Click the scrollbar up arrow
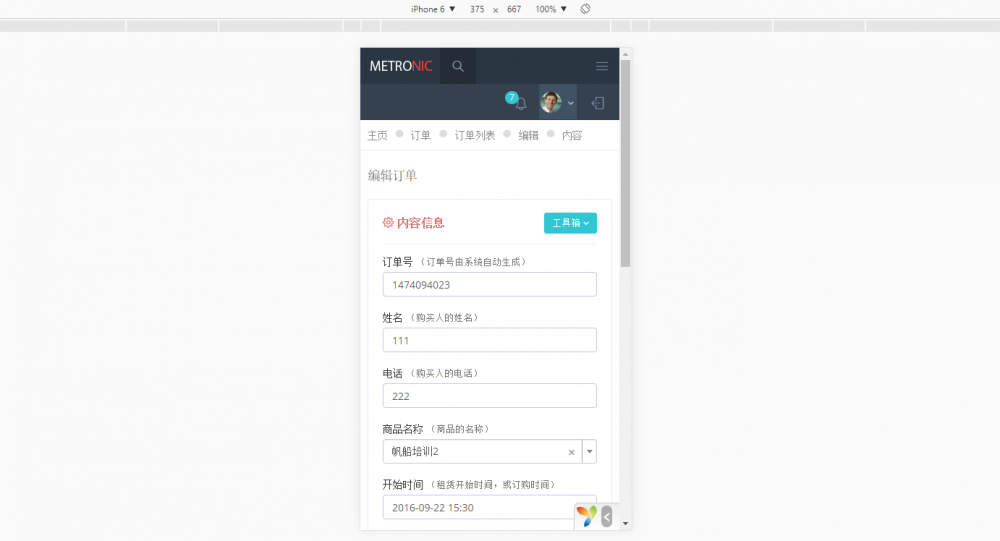 point(626,54)
